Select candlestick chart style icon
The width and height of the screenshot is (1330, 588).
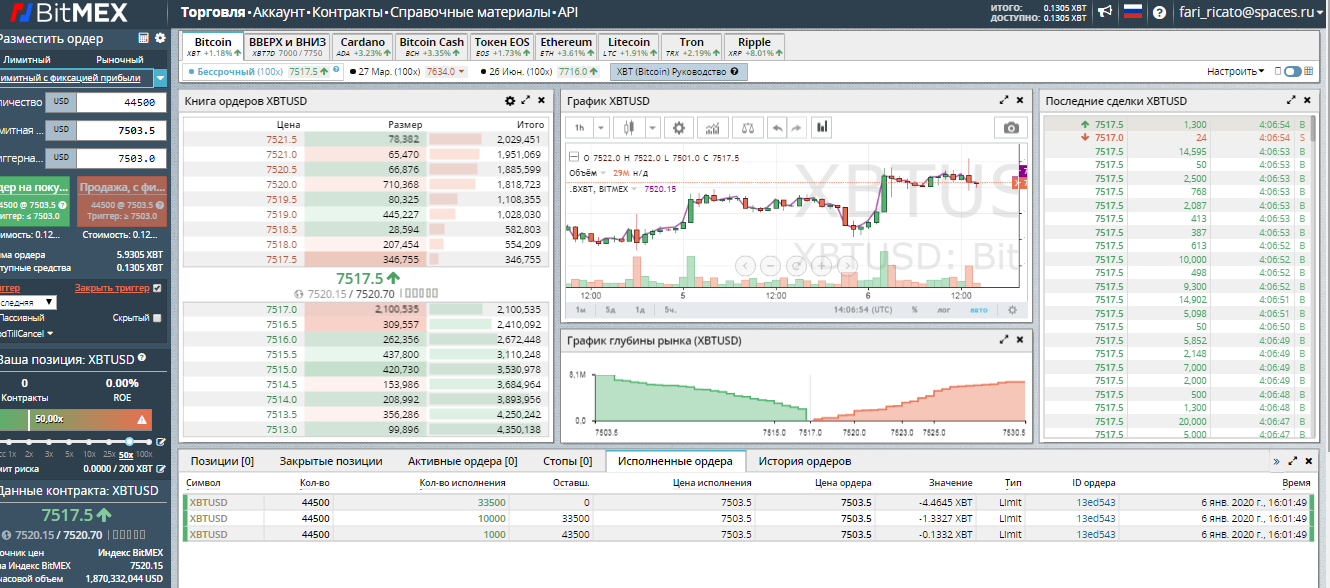[629, 128]
